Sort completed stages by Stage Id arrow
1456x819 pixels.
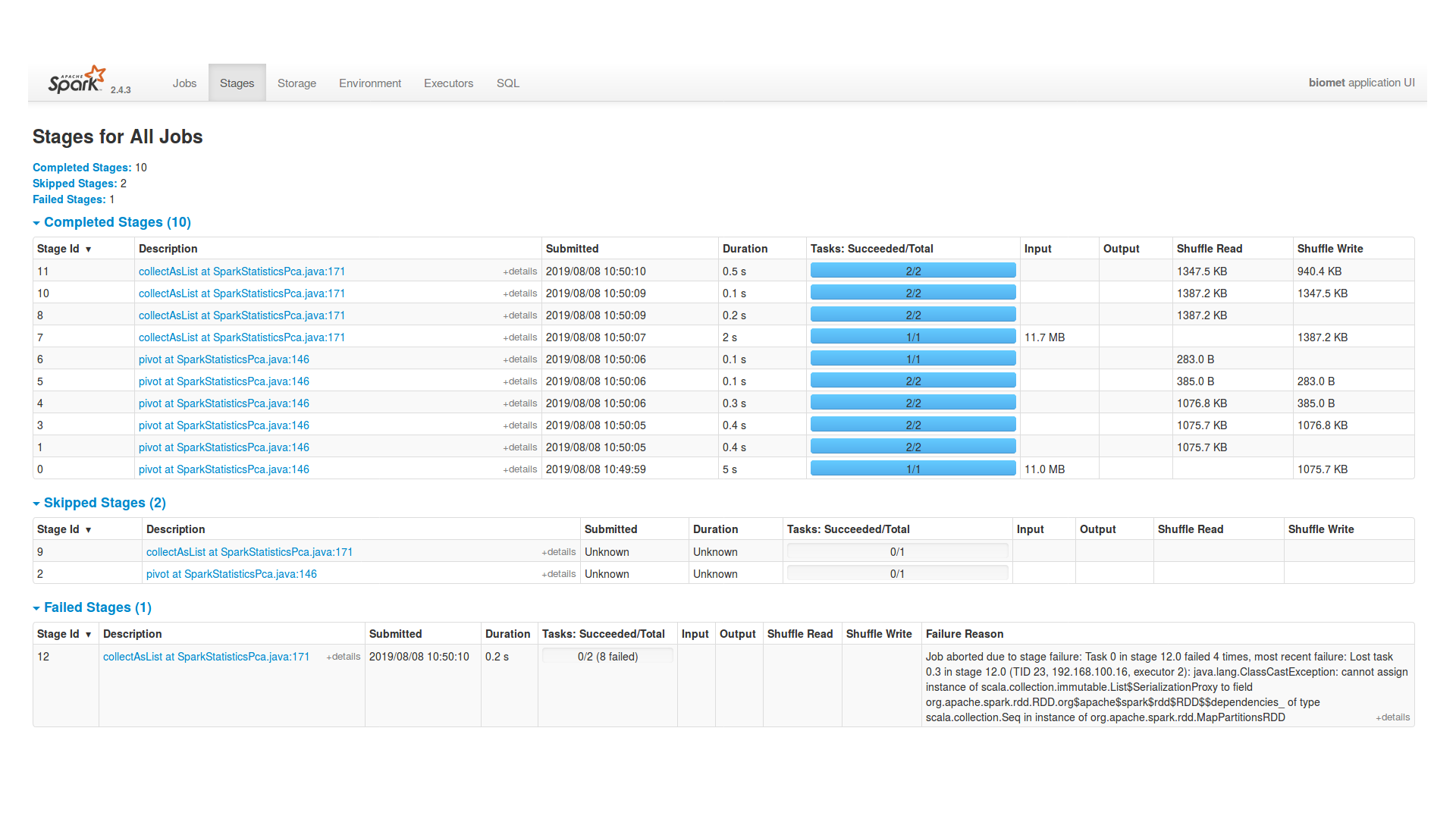pyautogui.click(x=88, y=249)
